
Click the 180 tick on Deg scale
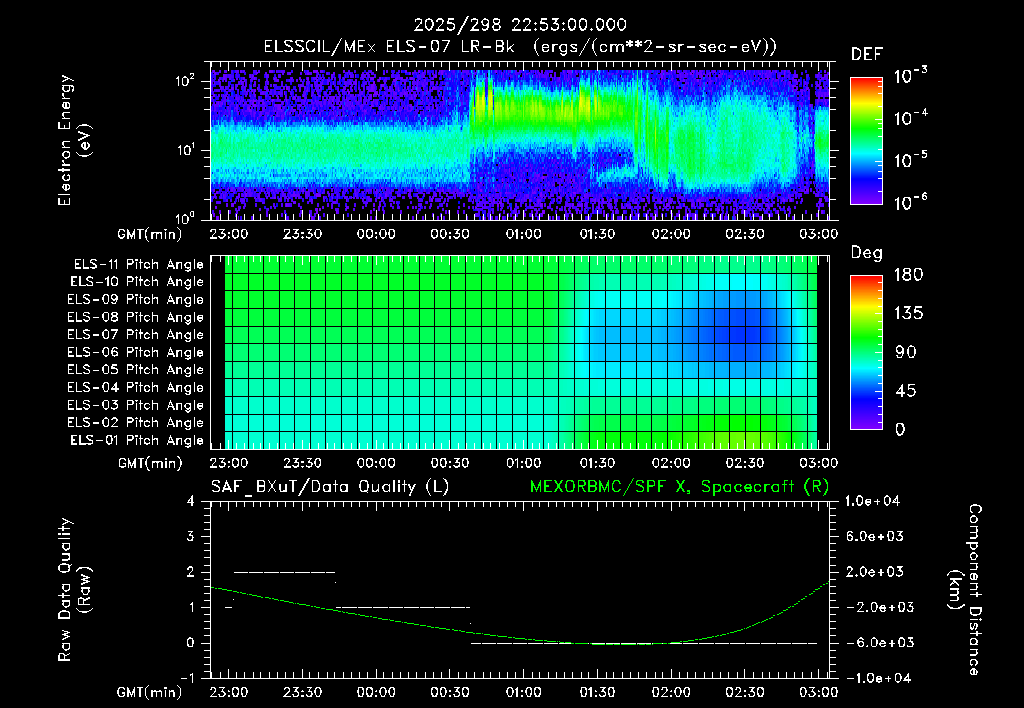pyautogui.click(x=908, y=275)
